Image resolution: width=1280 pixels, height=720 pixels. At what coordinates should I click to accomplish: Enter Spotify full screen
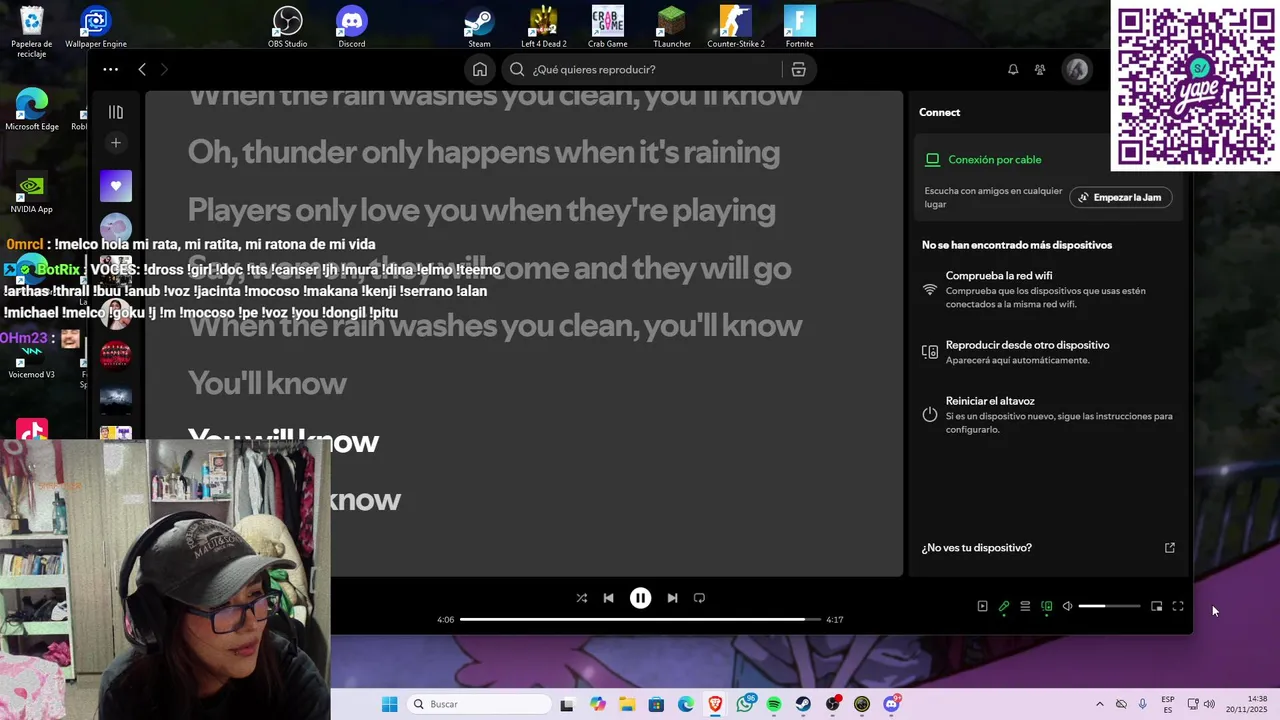(1178, 606)
